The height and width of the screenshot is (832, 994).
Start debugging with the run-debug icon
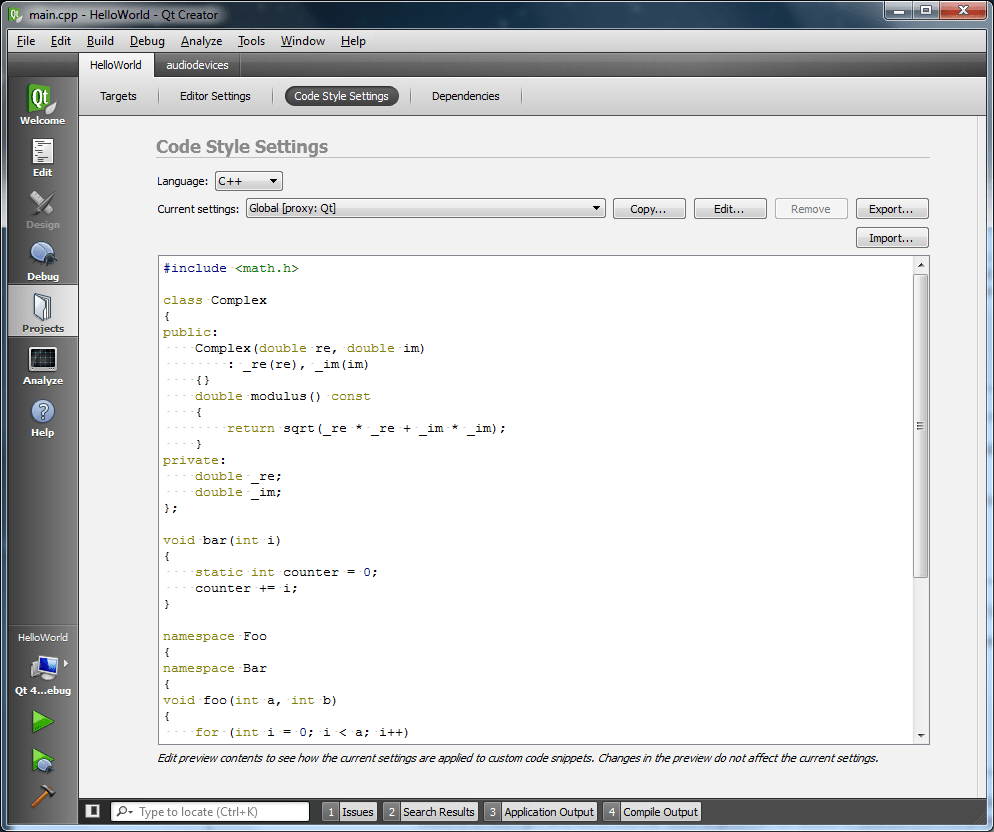point(41,760)
